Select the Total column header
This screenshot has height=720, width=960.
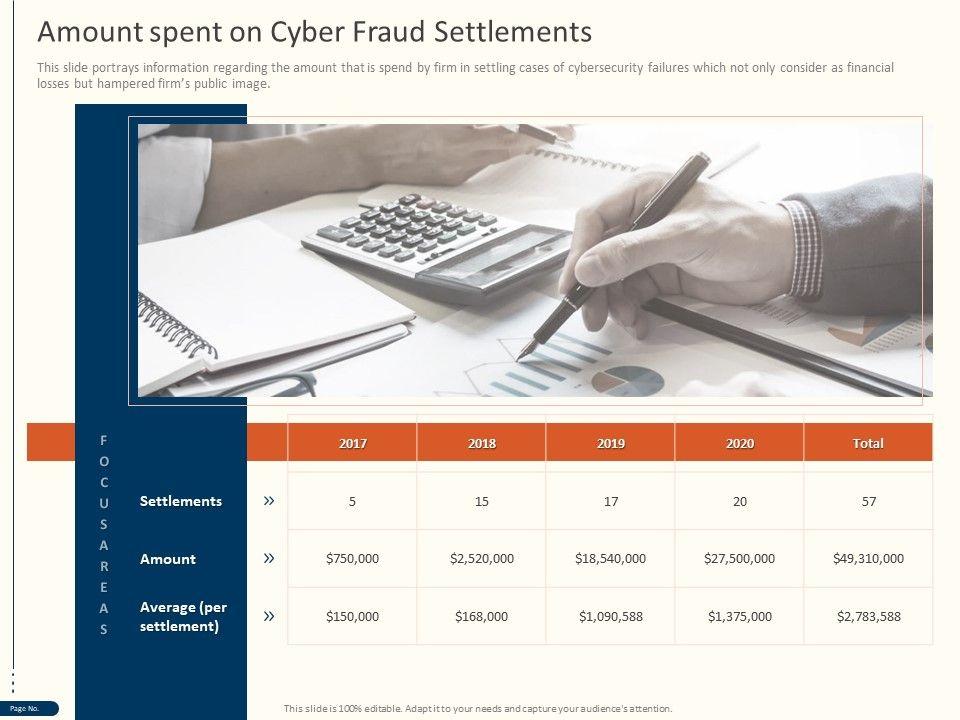click(x=868, y=443)
